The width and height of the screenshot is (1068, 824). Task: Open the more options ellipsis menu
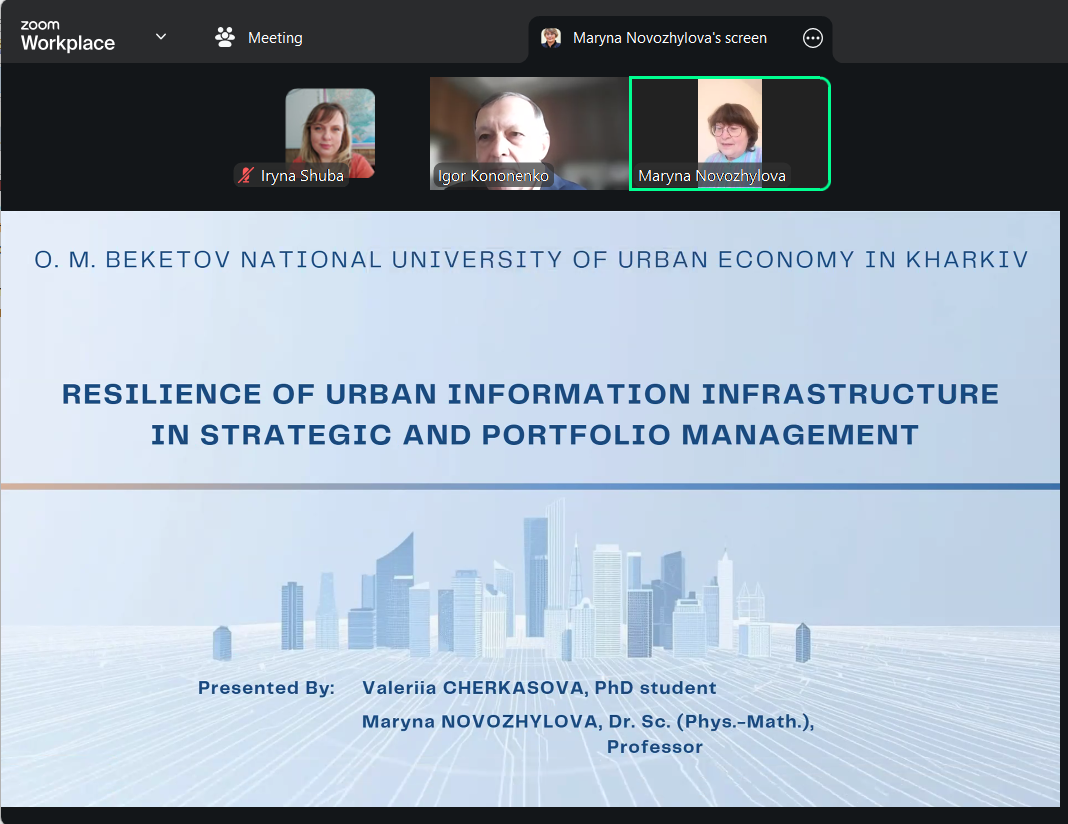point(813,38)
